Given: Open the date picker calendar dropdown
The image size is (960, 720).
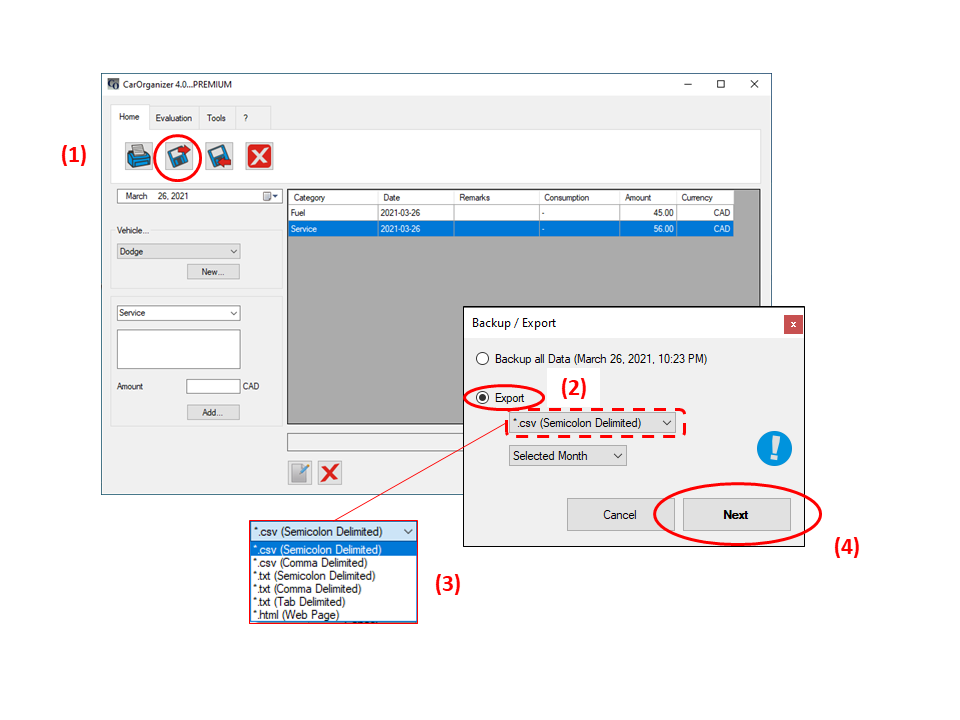Looking at the screenshot, I should [x=271, y=197].
